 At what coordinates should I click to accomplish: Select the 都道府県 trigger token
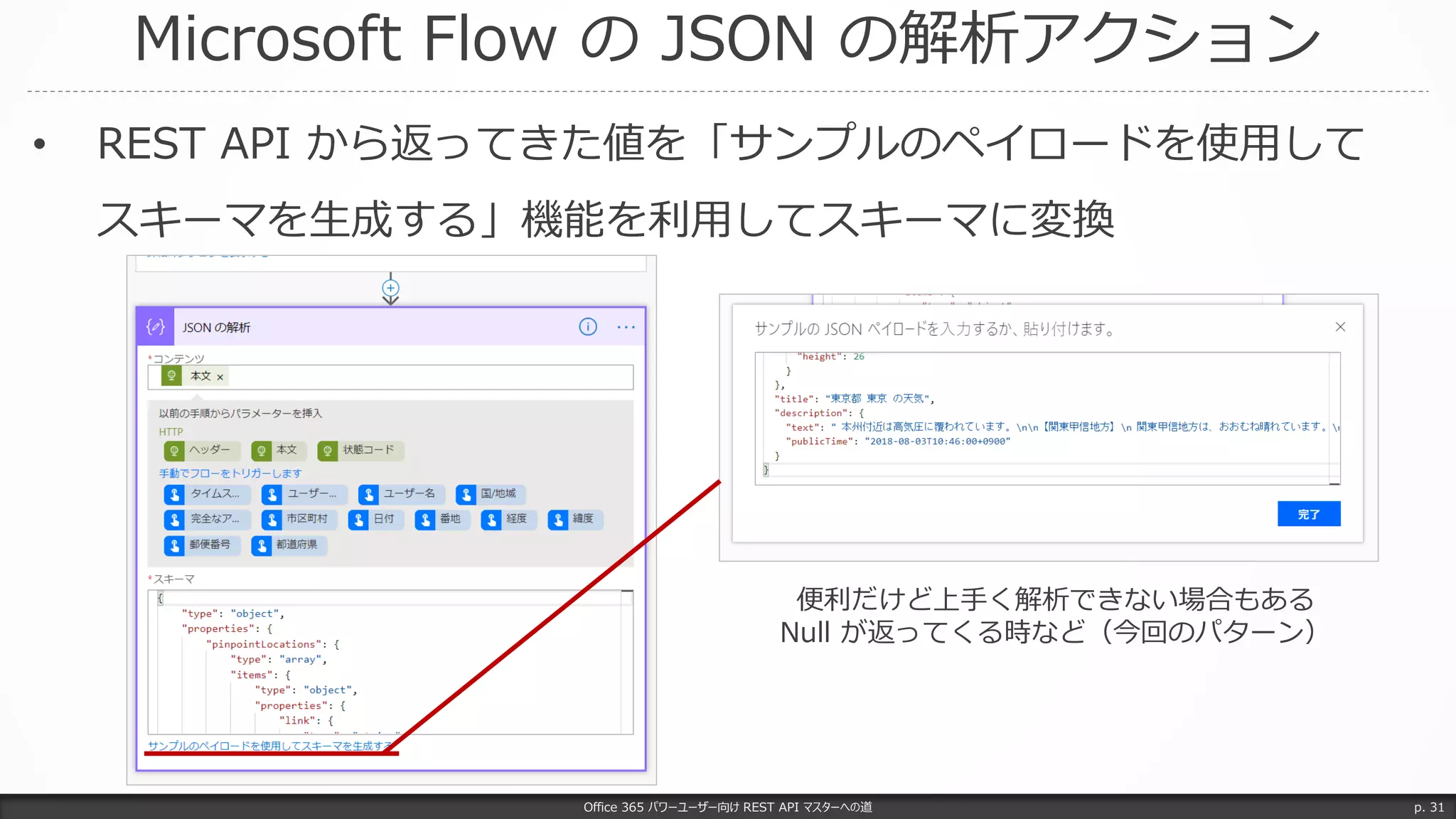(289, 545)
